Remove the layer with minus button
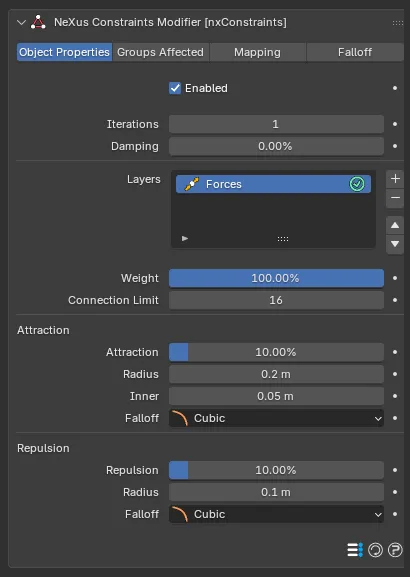Image resolution: width=410 pixels, height=577 pixels. (x=395, y=198)
